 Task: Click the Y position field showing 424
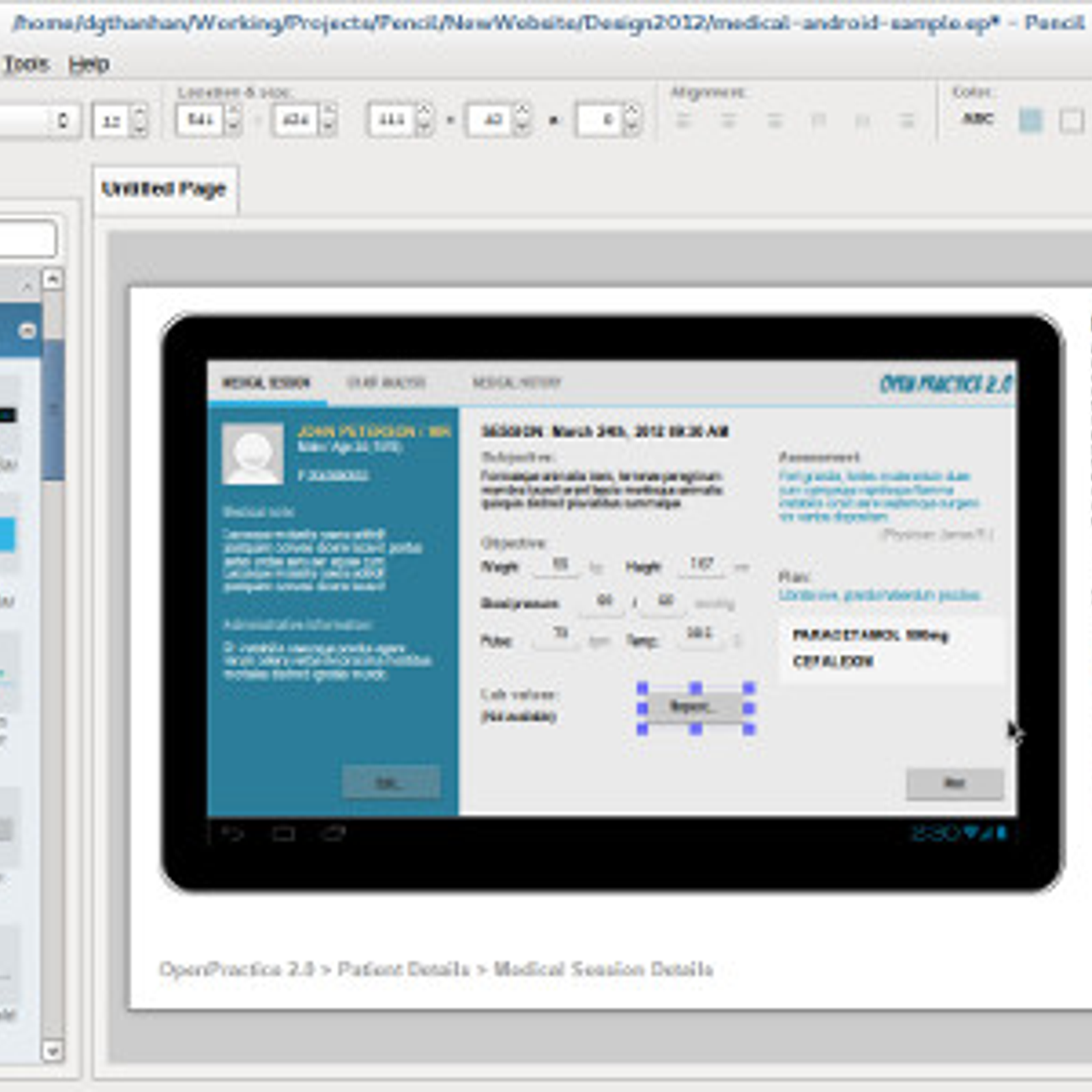click(x=296, y=120)
